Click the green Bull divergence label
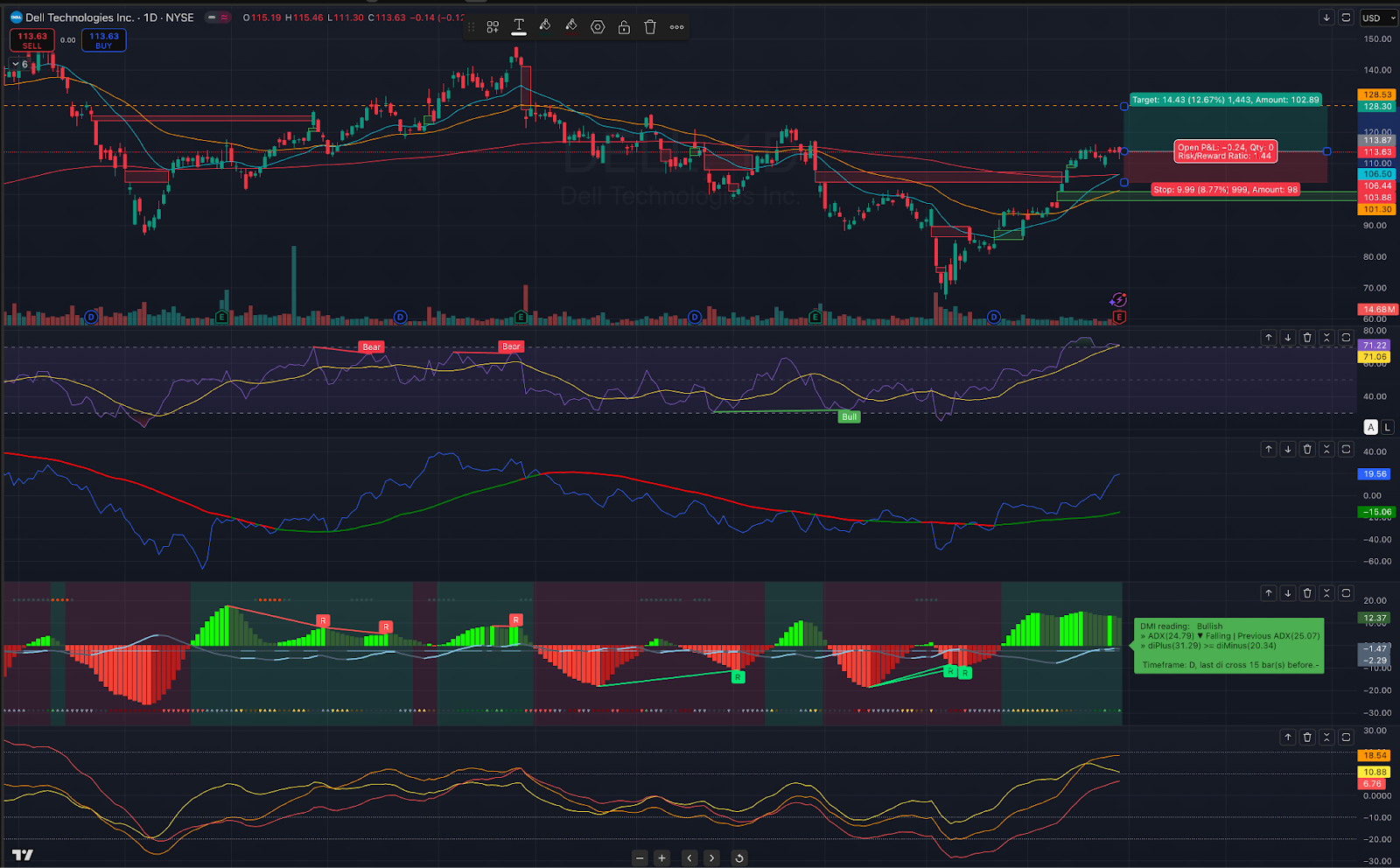Image resolution: width=1400 pixels, height=868 pixels. click(849, 416)
